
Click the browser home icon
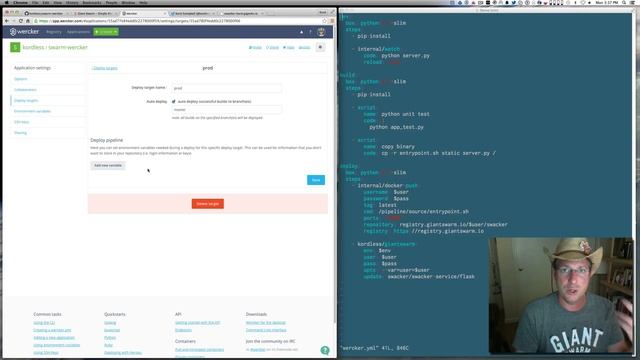tap(28, 21)
